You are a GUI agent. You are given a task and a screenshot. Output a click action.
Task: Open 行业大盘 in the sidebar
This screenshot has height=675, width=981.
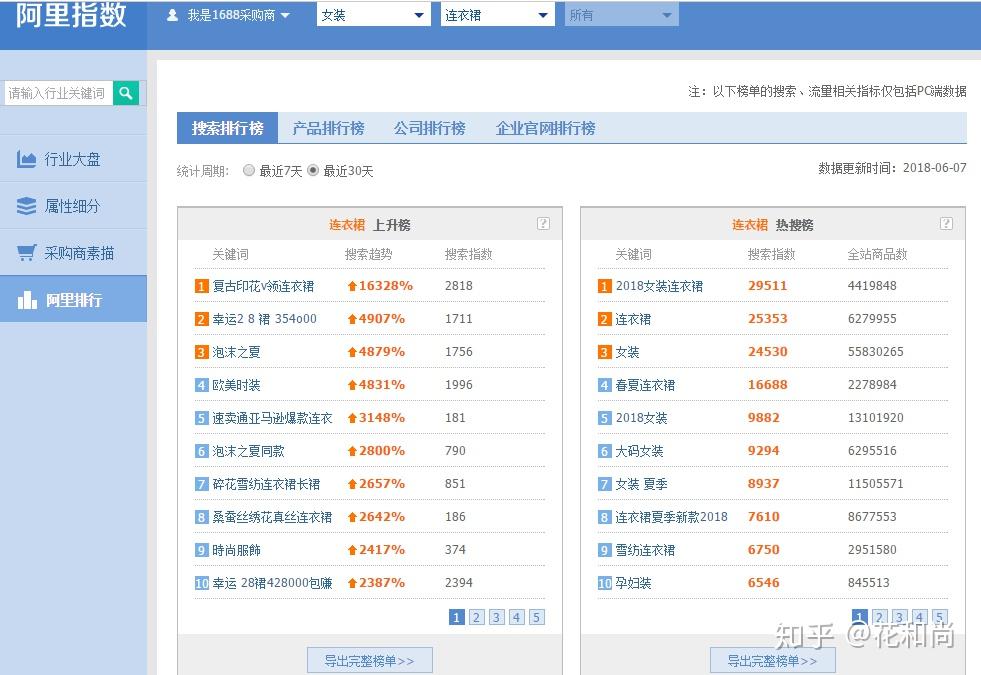pos(73,159)
